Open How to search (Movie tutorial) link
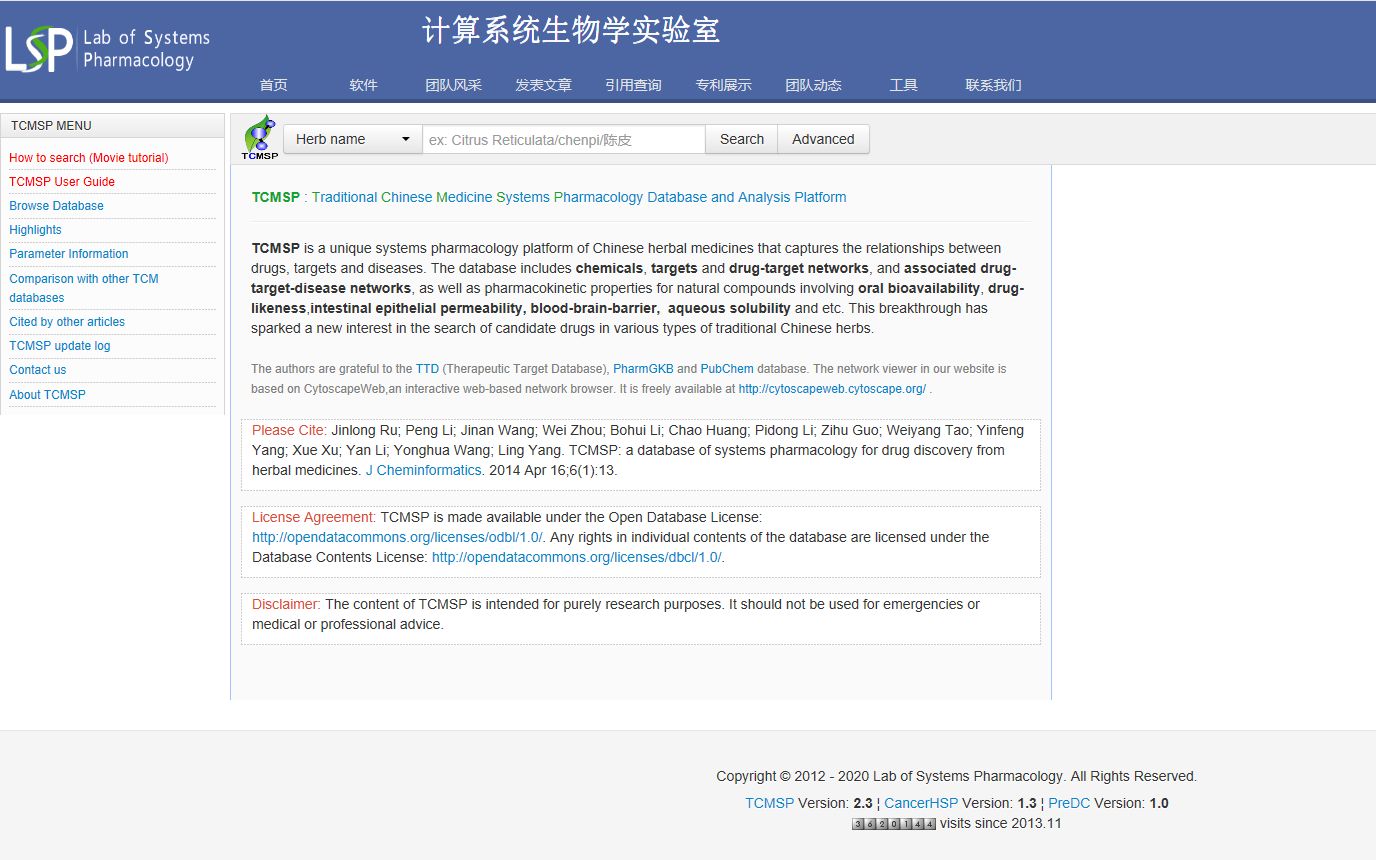This screenshot has width=1376, height=860. point(89,158)
